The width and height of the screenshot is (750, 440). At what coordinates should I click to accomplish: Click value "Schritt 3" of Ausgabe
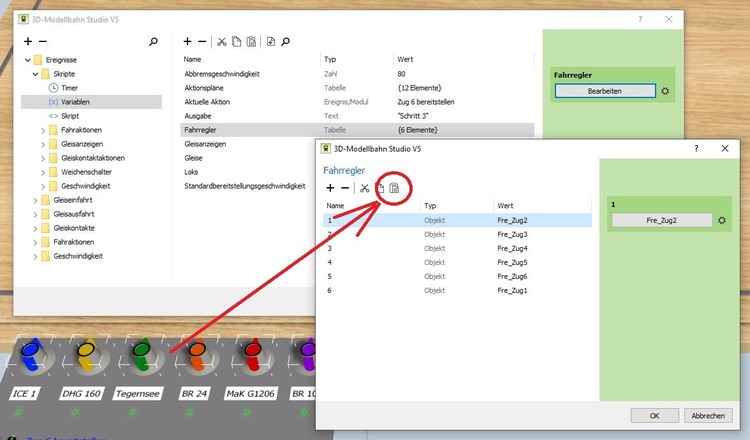[413, 116]
